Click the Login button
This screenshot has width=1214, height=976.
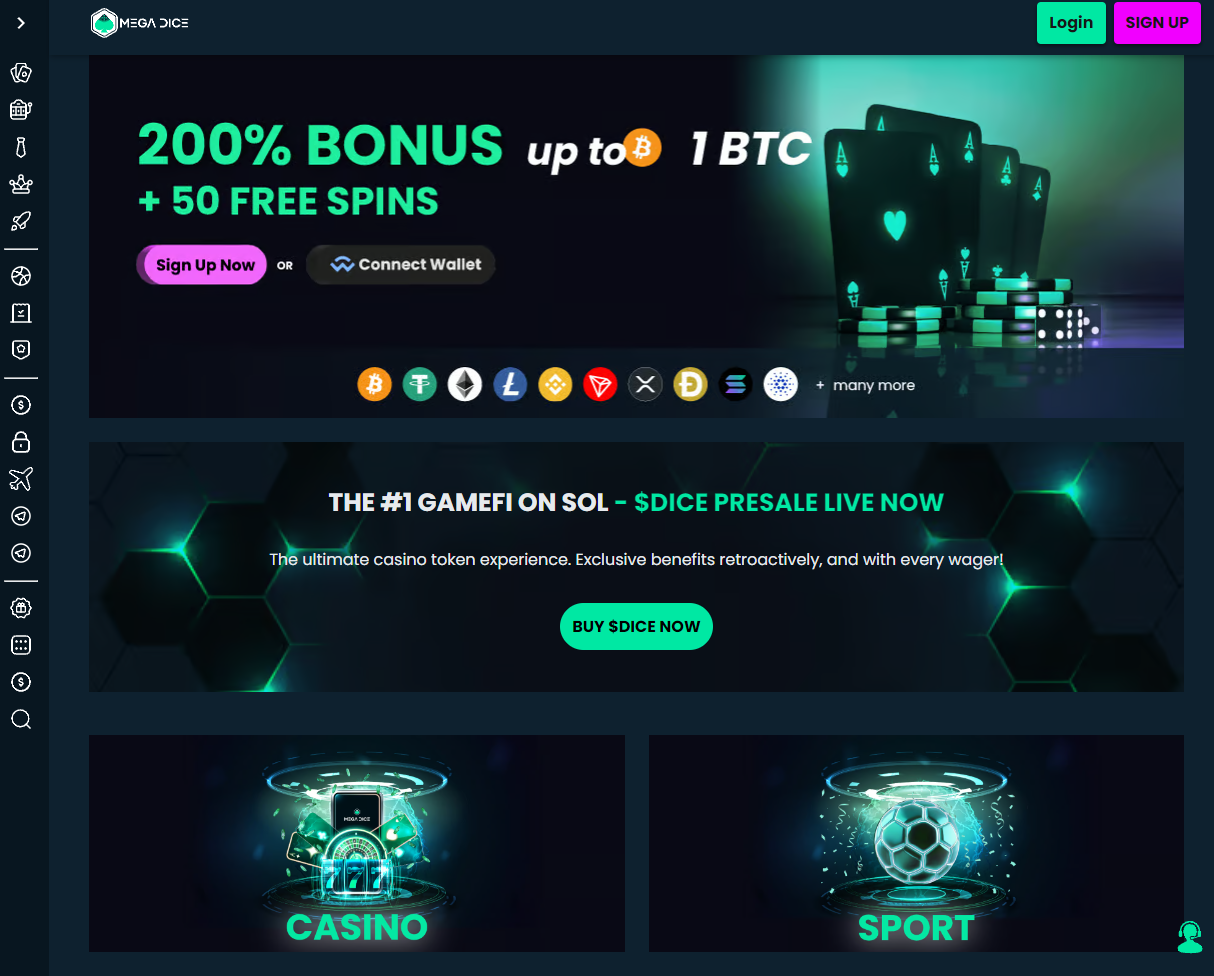[1071, 23]
